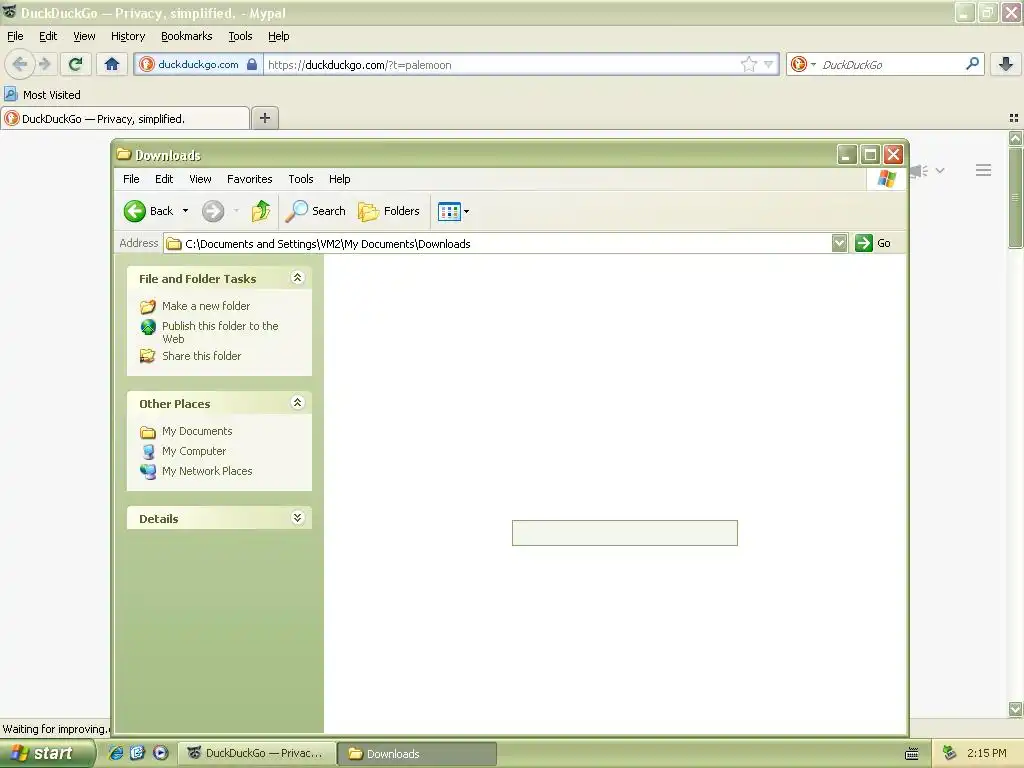Viewport: 1024px width, 768px height.
Task: Go to My Computer in Other Places
Action: pos(194,451)
